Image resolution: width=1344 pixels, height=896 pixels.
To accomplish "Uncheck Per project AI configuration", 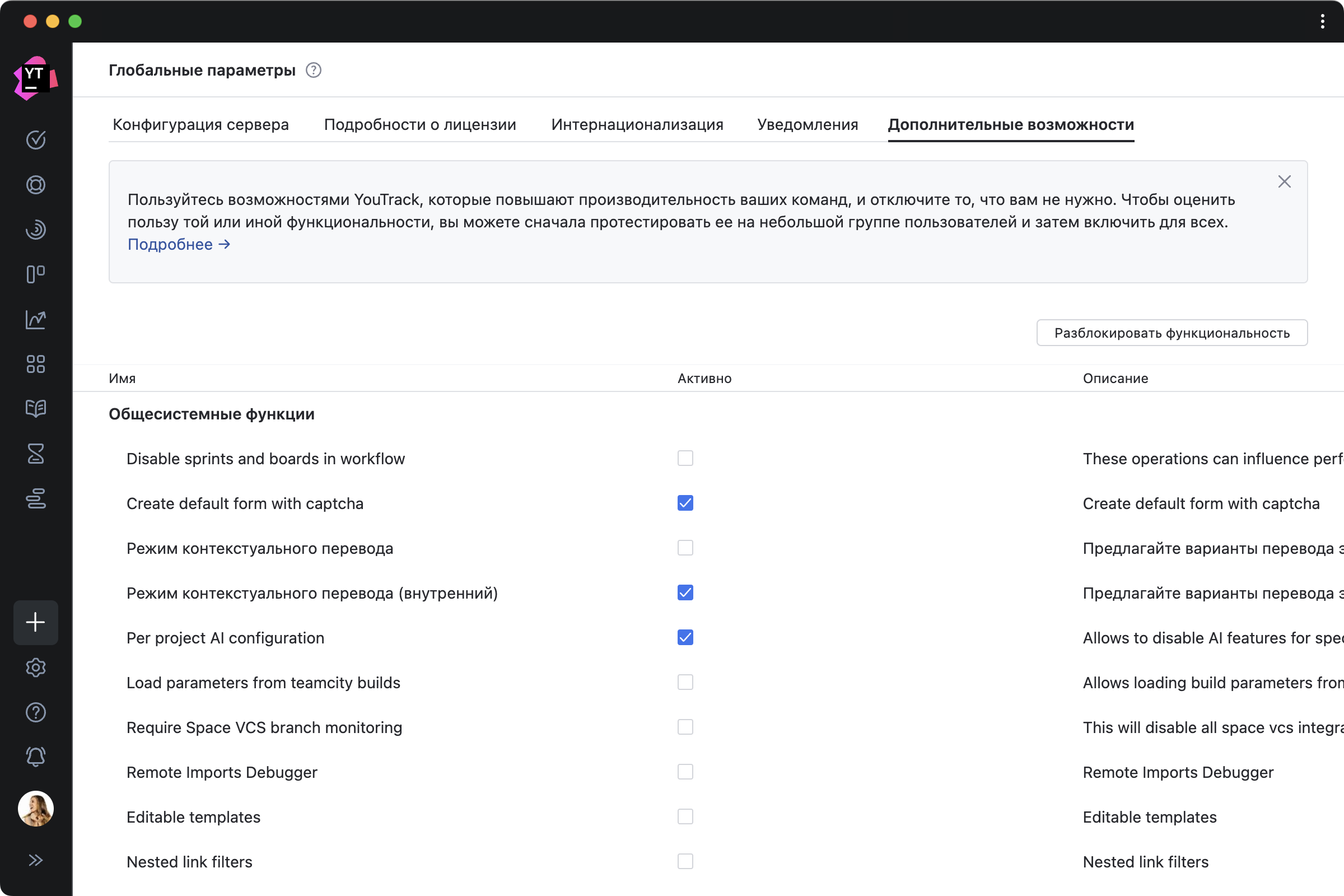I will pos(685,637).
